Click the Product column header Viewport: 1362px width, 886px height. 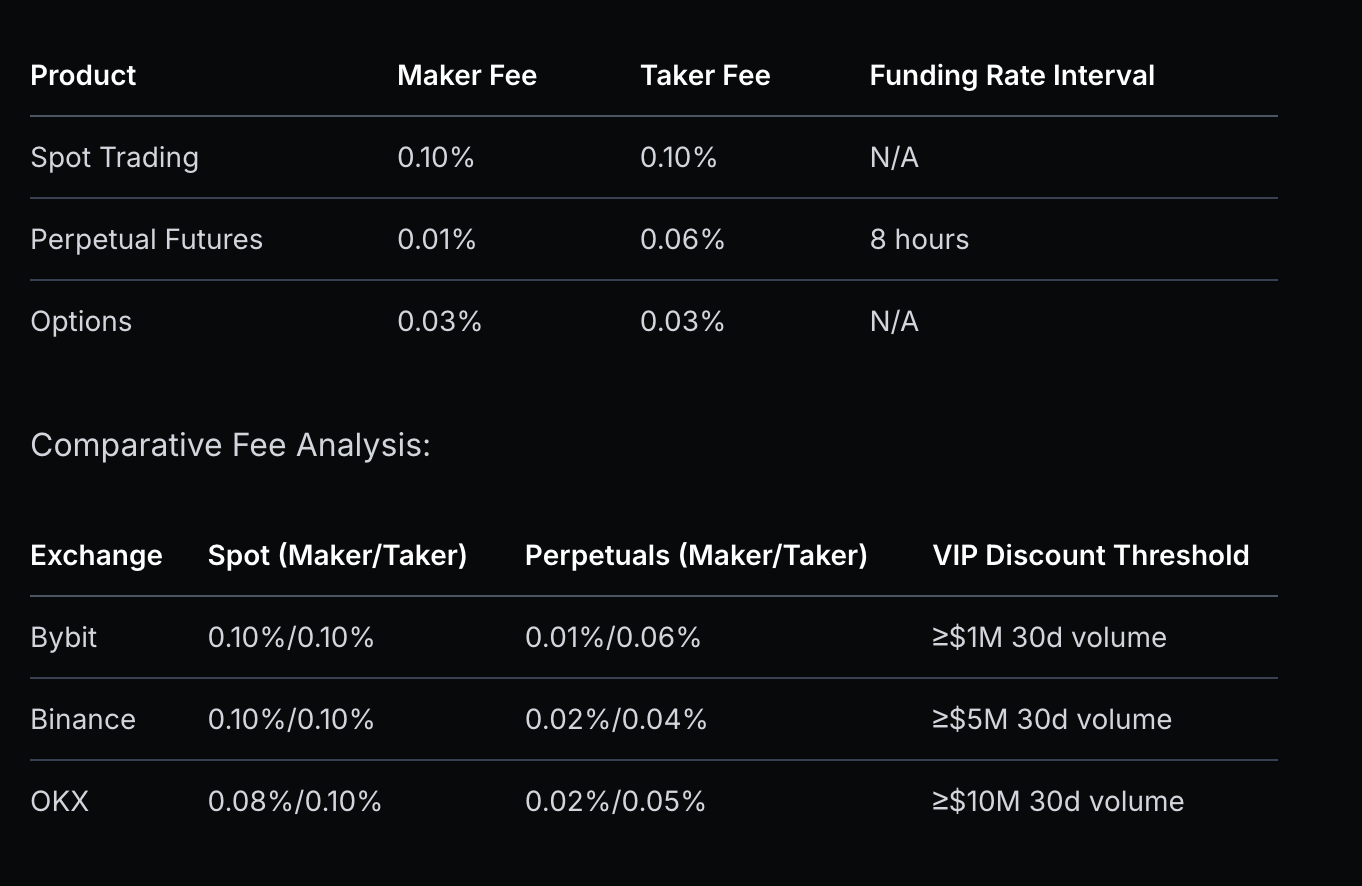click(83, 76)
